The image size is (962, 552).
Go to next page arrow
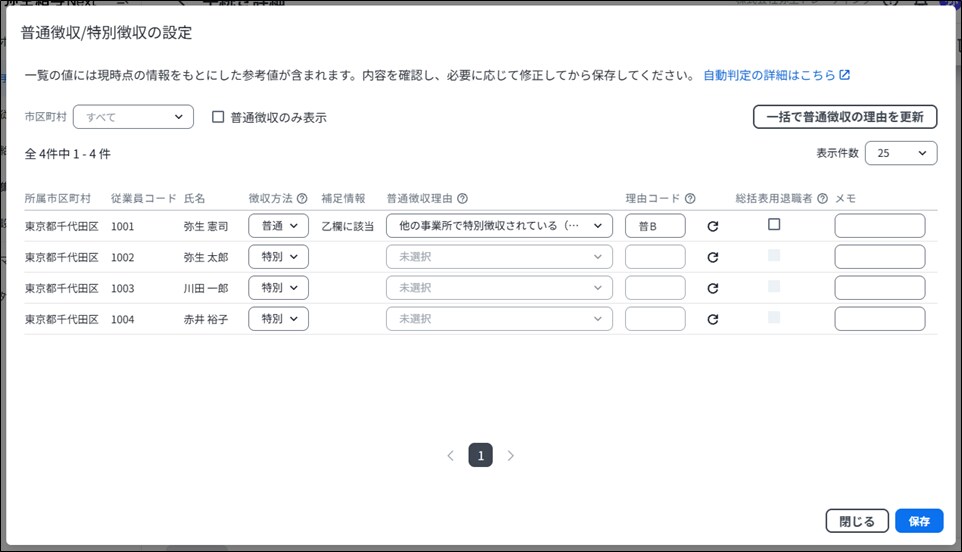(510, 456)
